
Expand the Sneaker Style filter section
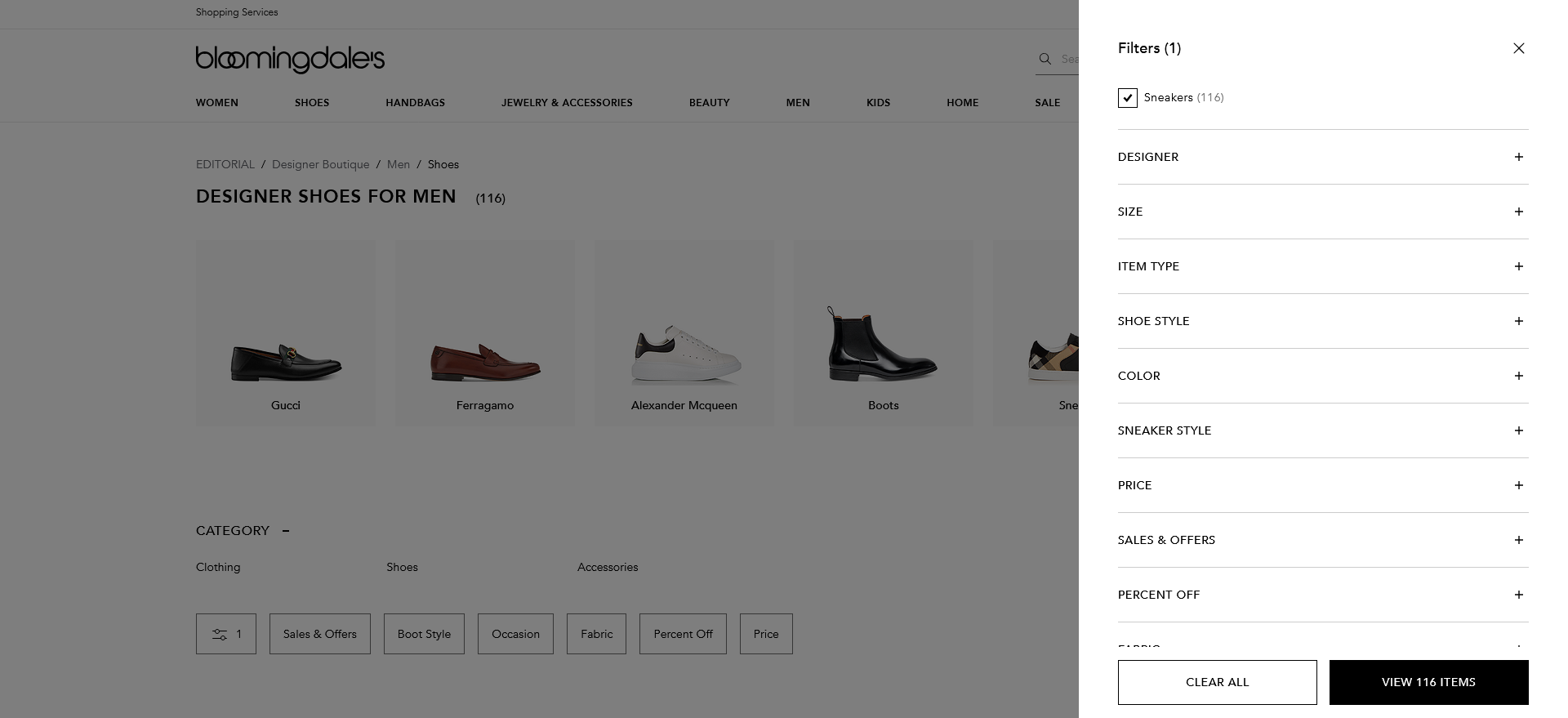click(1323, 430)
